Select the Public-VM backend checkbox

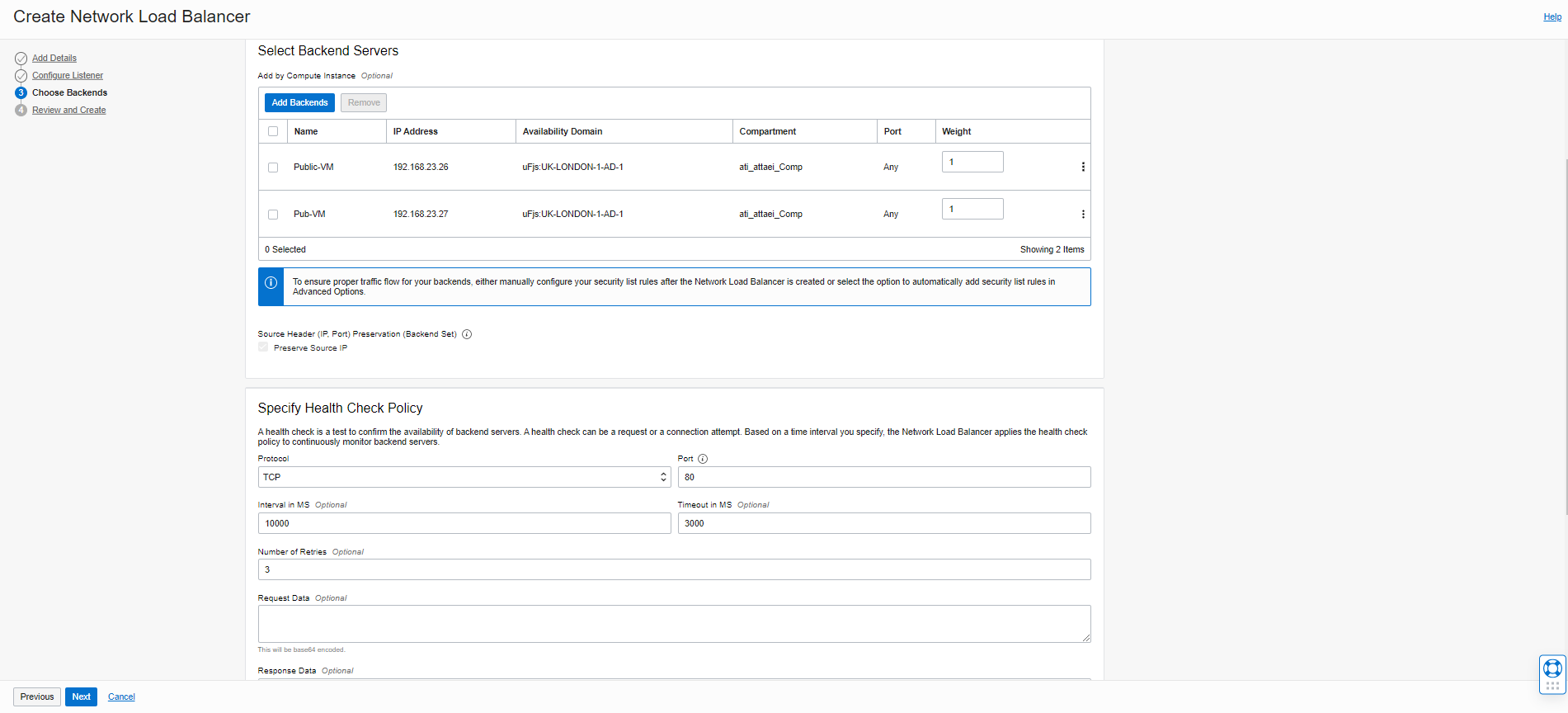click(x=273, y=168)
